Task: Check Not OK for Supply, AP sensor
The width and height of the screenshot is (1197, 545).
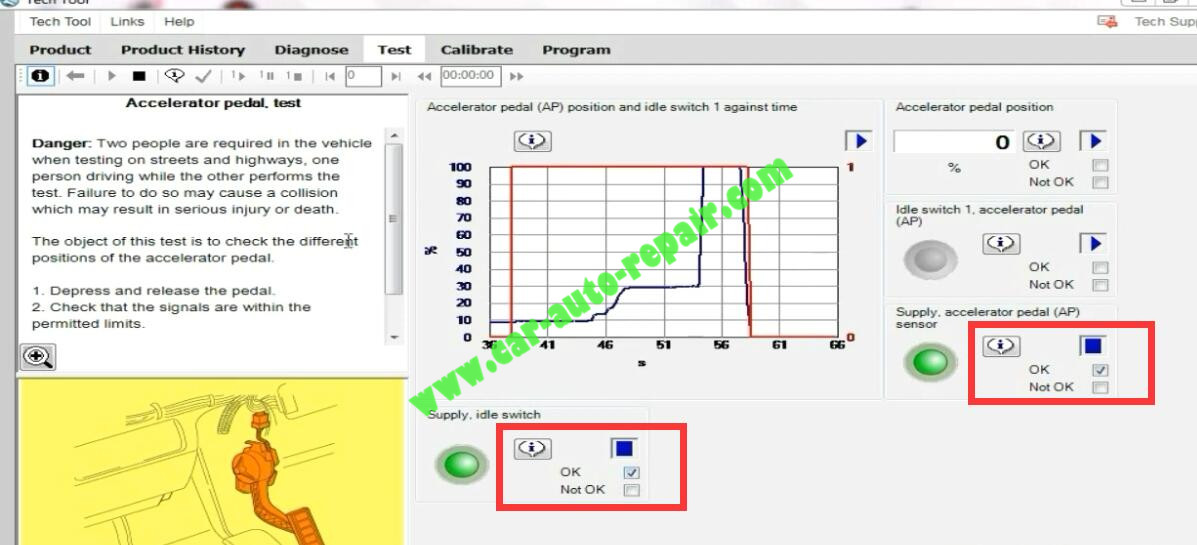Action: point(1100,388)
